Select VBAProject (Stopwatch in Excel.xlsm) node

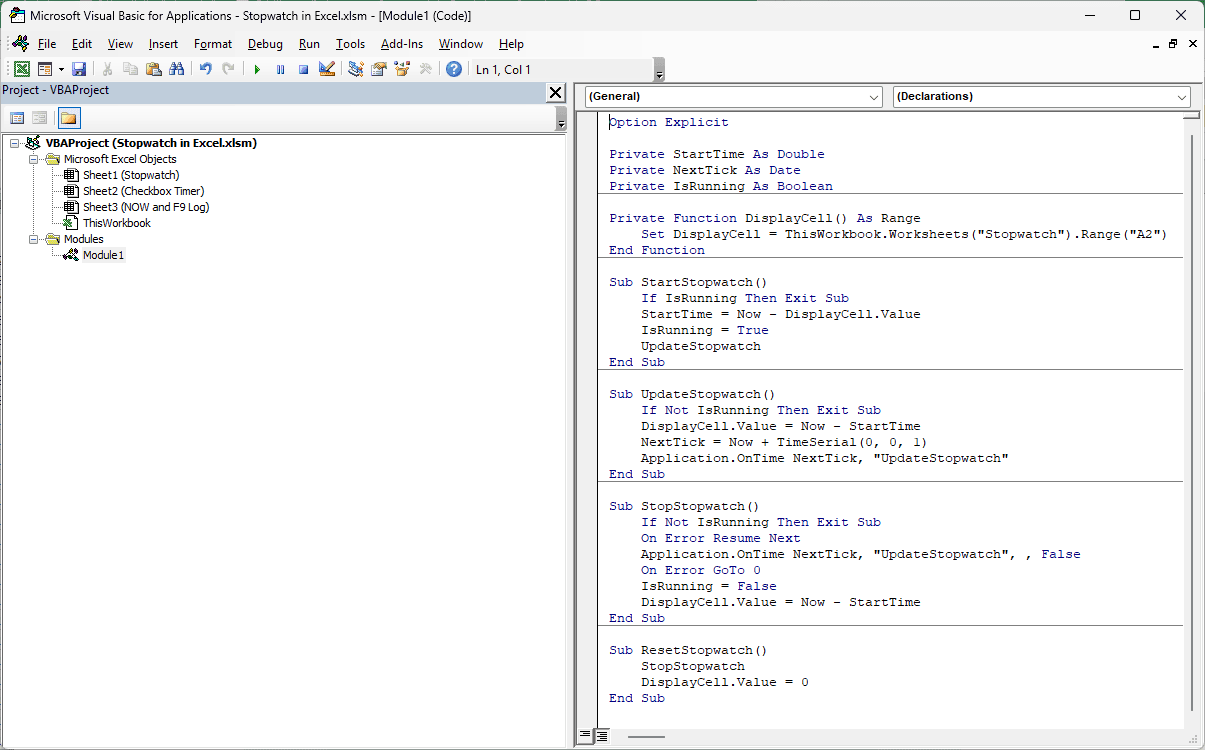151,143
